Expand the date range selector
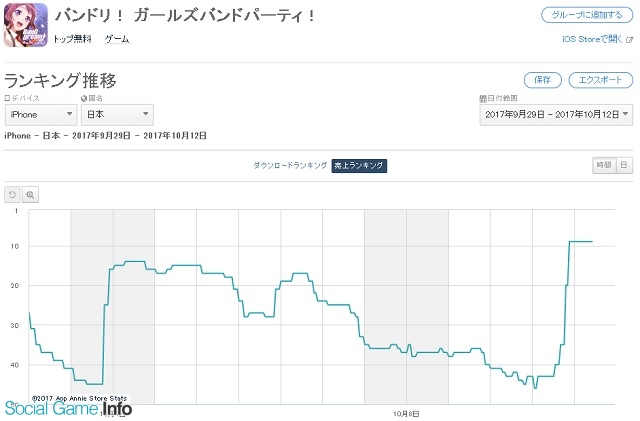The height and width of the screenshot is (421, 640). tap(556, 115)
